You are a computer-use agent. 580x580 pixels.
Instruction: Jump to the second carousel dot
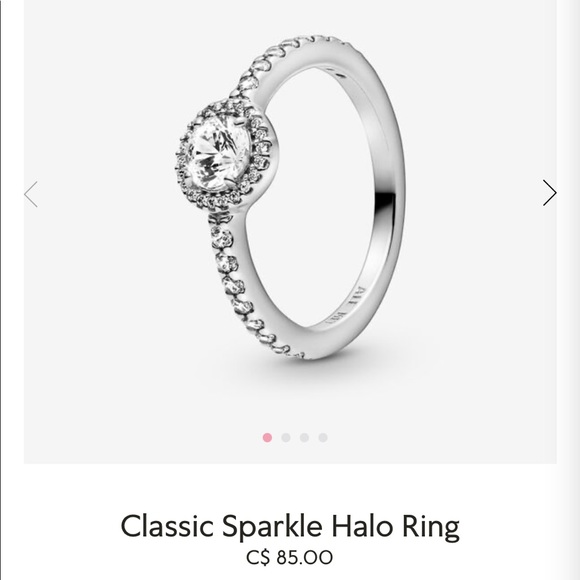tap(286, 438)
